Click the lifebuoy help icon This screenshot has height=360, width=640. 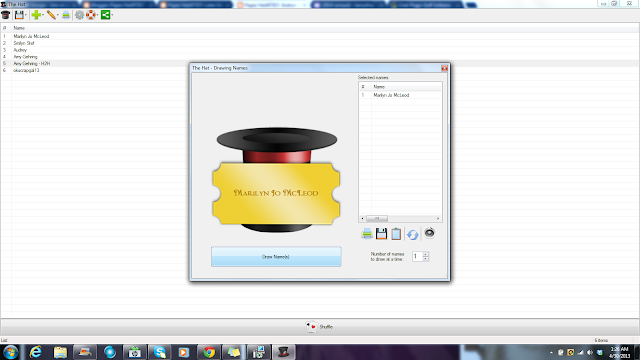pos(91,15)
